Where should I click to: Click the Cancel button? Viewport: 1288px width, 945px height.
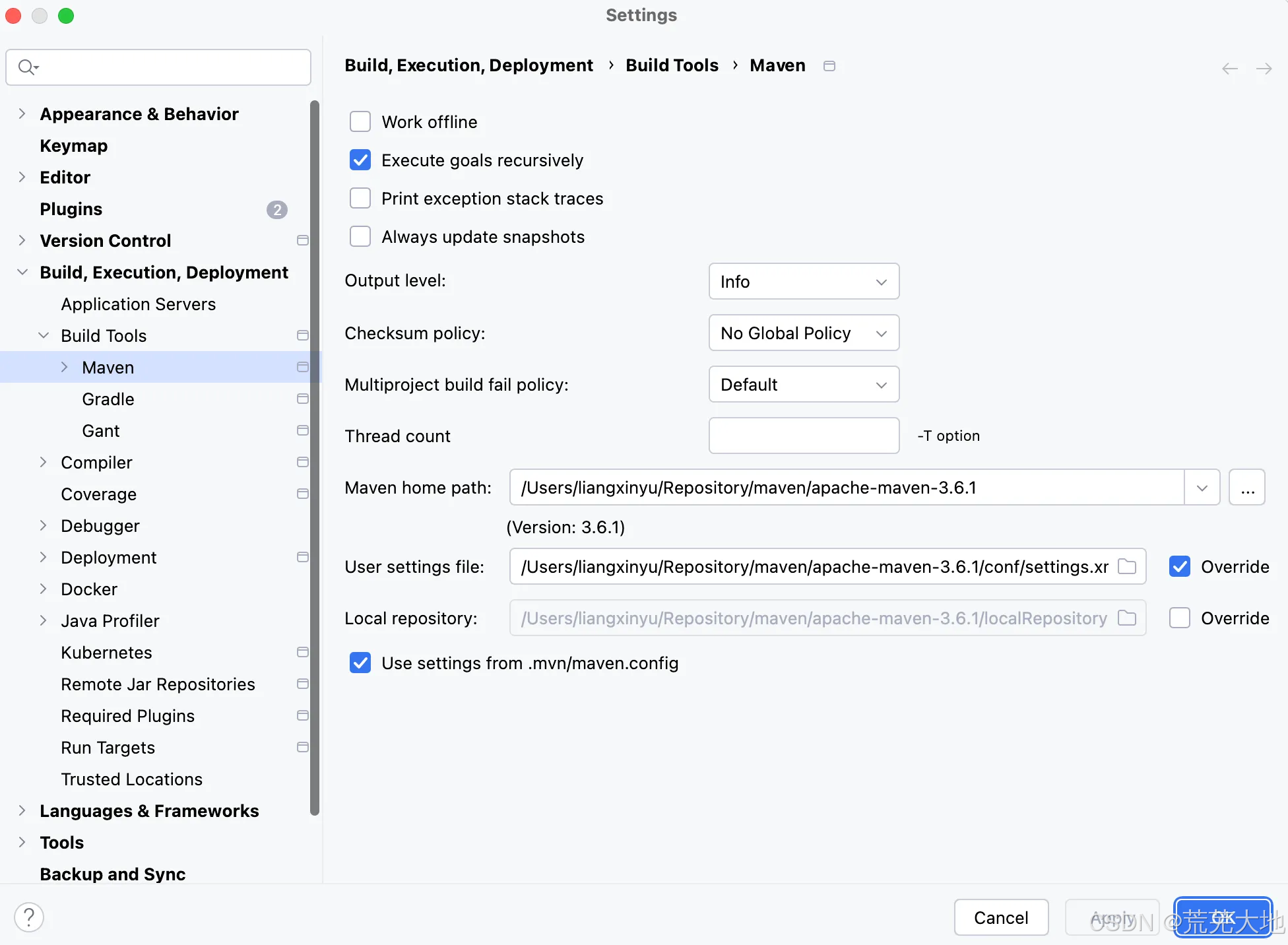click(1000, 917)
